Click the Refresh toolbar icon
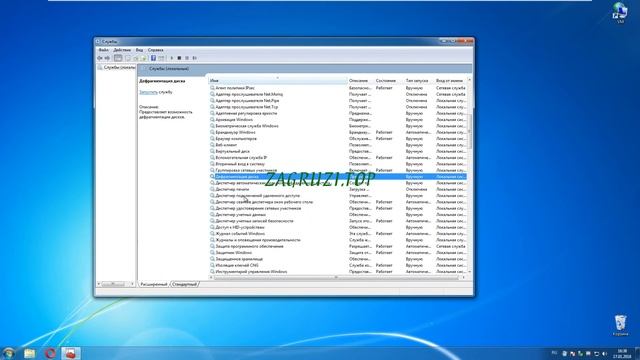 136,58
